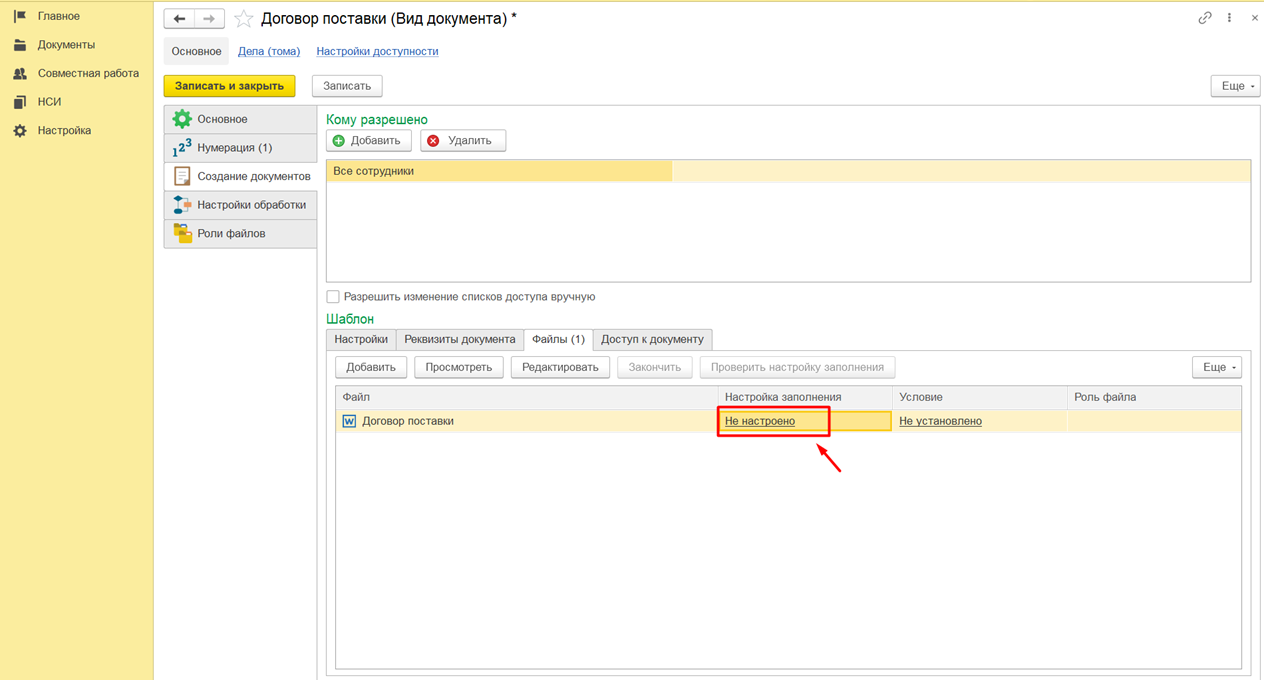
Task: Switch to the Реквизиты документа tab
Action: point(460,339)
